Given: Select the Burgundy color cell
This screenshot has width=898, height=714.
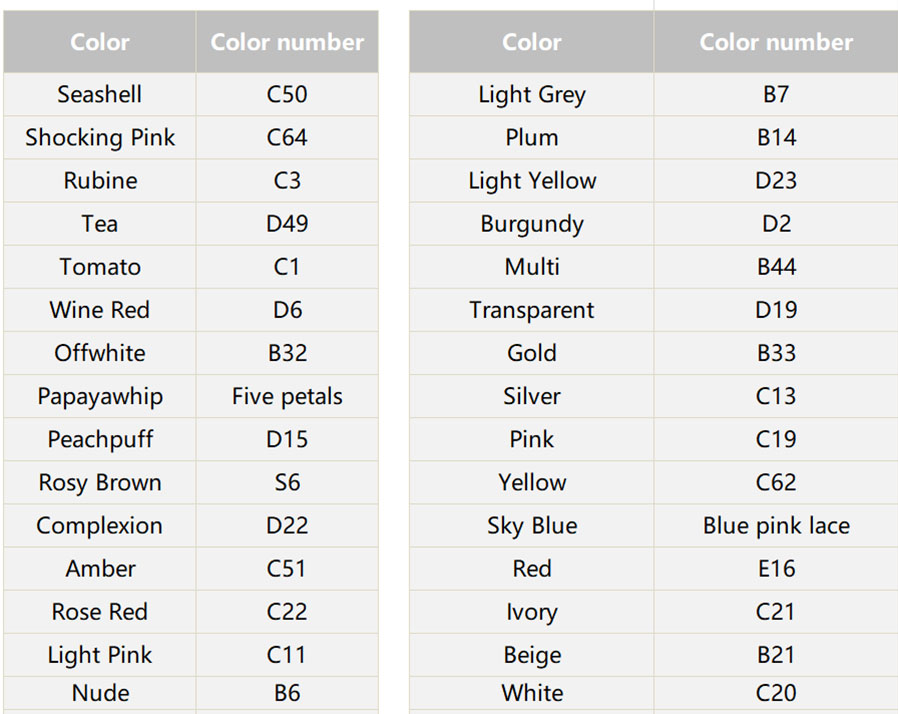Looking at the screenshot, I should (x=532, y=224).
